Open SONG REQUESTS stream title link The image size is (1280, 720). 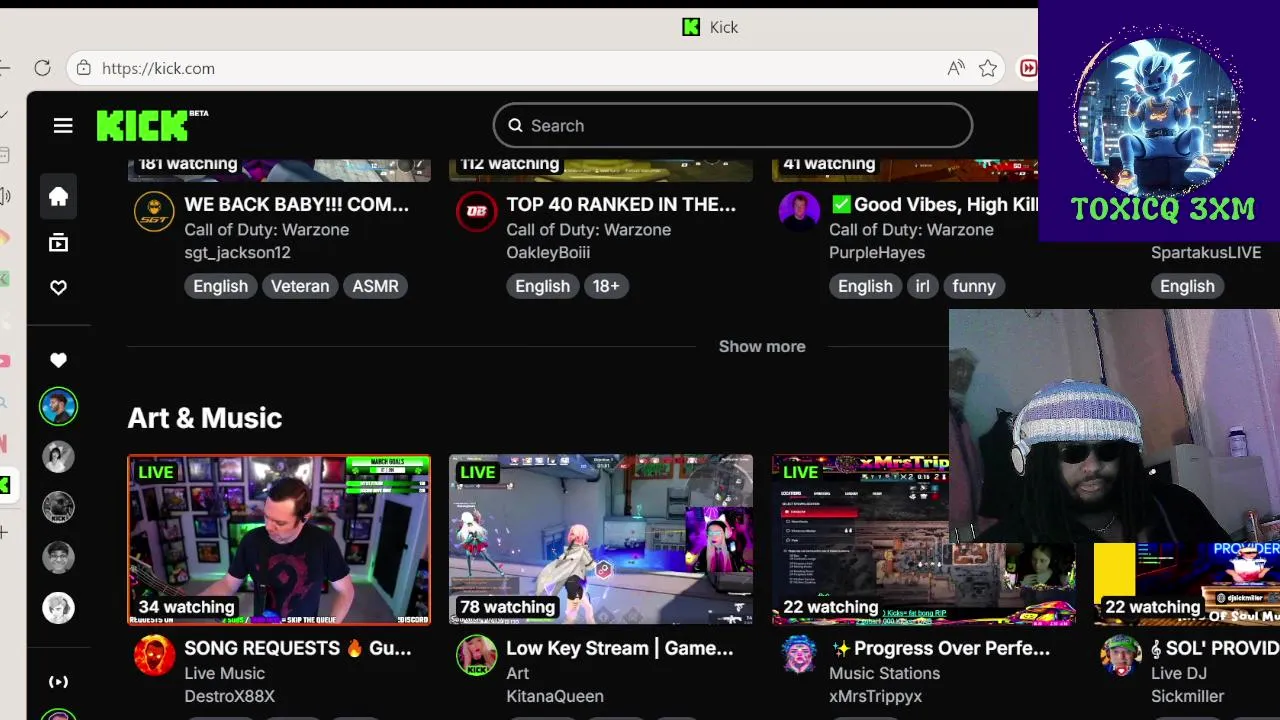(x=298, y=648)
